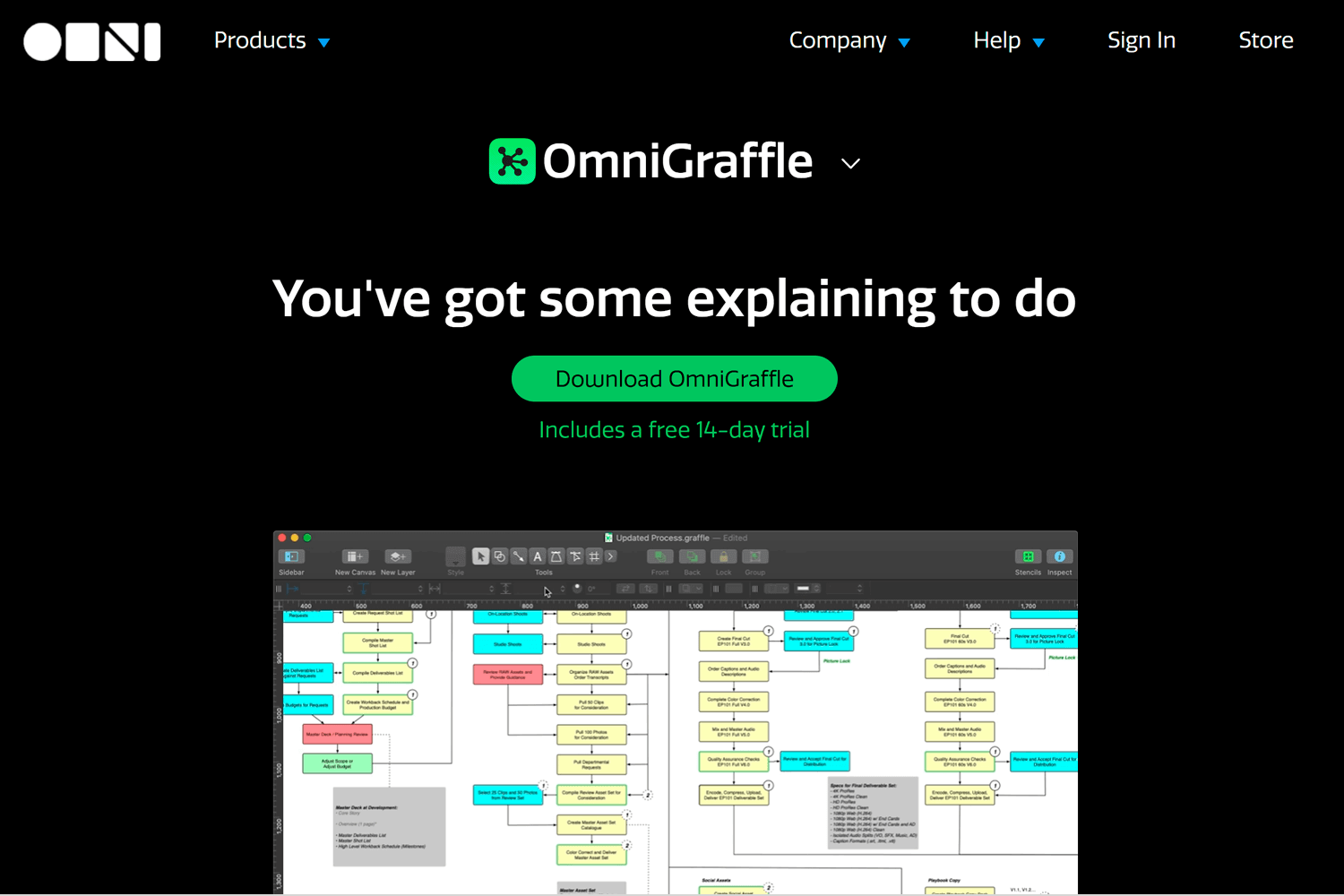This screenshot has width=1344, height=896.
Task: Select red 'Master Deck / Planning Review' node
Action: coord(337,735)
